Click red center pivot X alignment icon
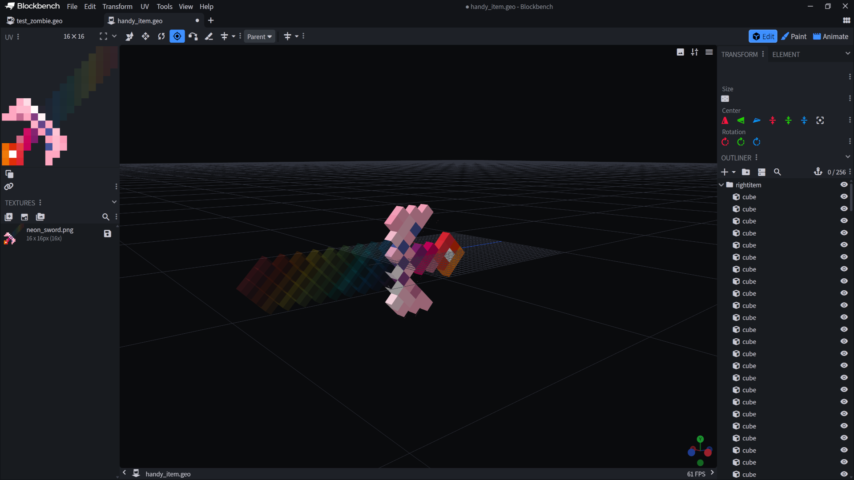The width and height of the screenshot is (854, 480). click(772, 120)
